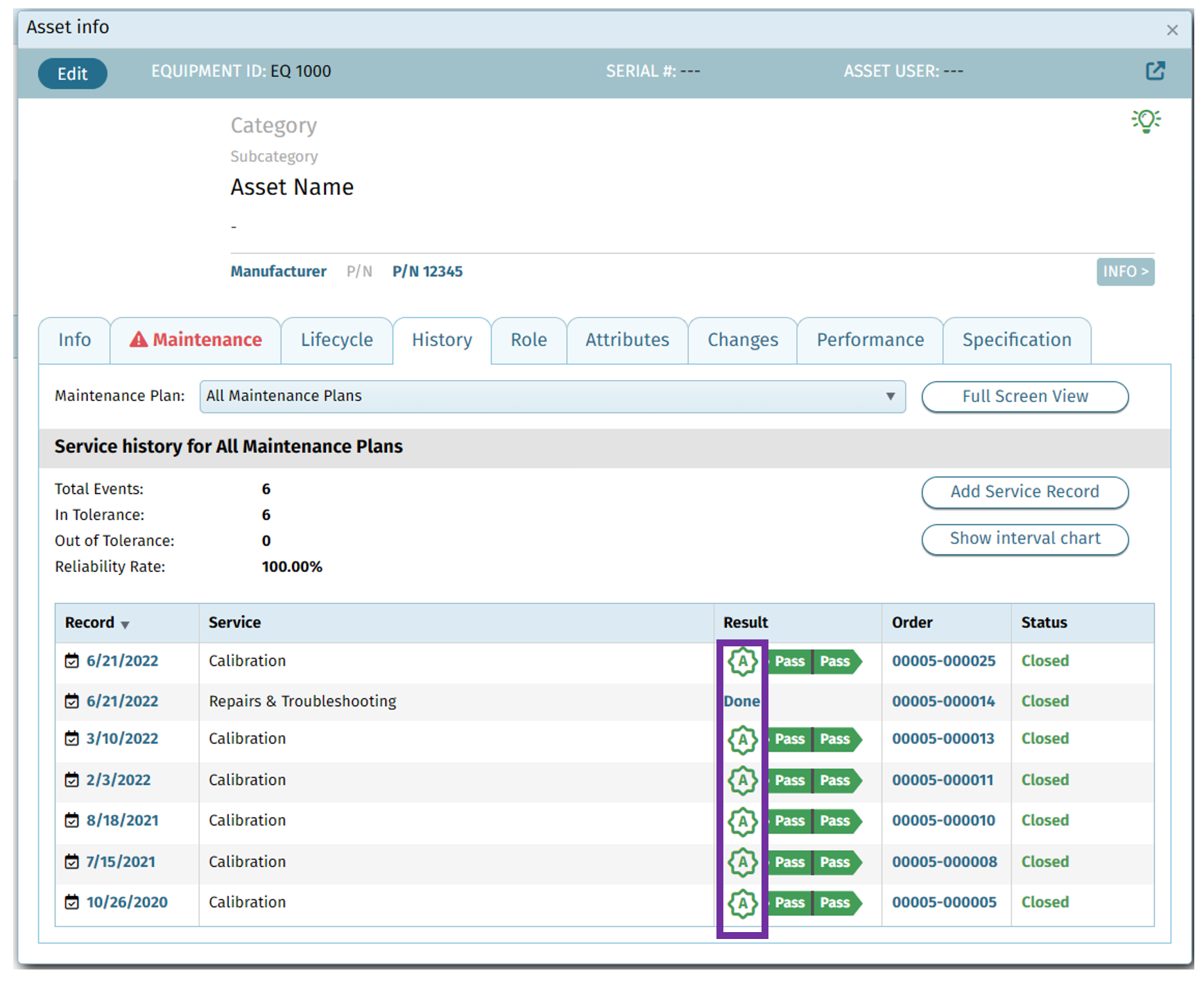1204x982 pixels.
Task: Close the Asset info dialog
Action: 1172,30
